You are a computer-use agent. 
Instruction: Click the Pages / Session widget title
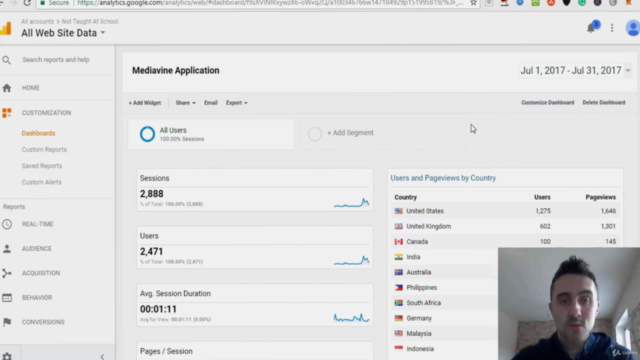[166, 351]
